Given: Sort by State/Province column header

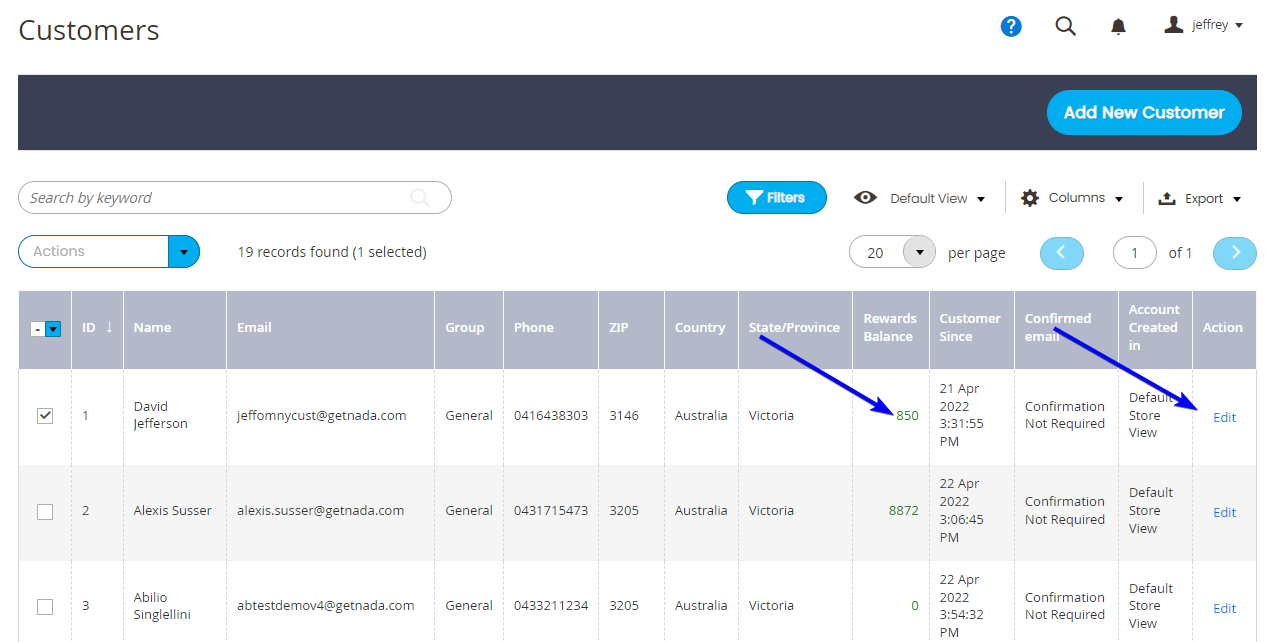Looking at the screenshot, I should click(x=794, y=327).
